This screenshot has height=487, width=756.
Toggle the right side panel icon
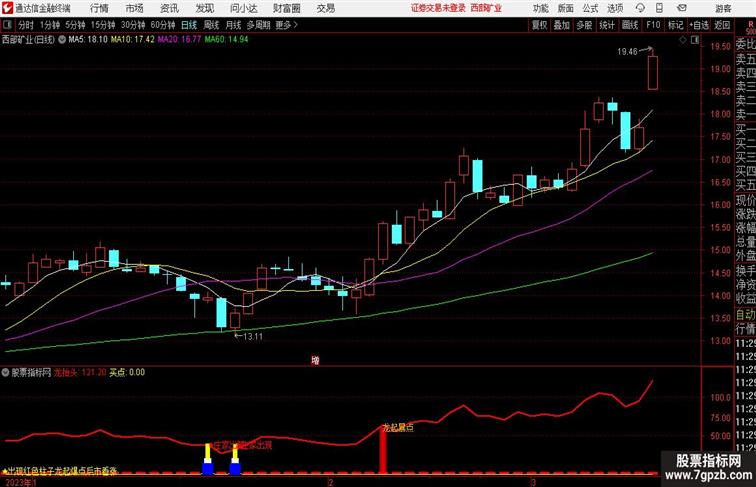coord(695,40)
